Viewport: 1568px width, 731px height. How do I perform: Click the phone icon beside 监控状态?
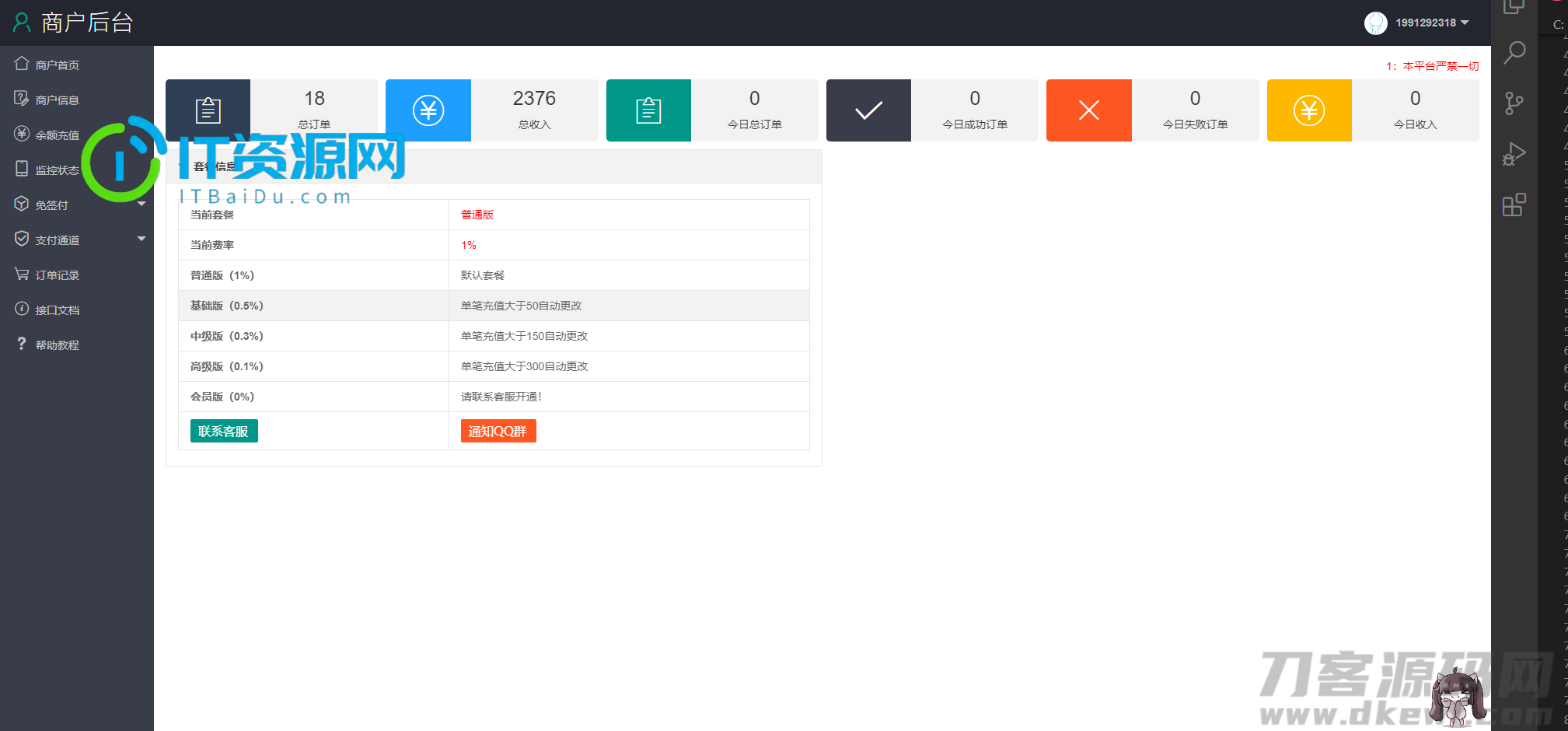tap(22, 169)
